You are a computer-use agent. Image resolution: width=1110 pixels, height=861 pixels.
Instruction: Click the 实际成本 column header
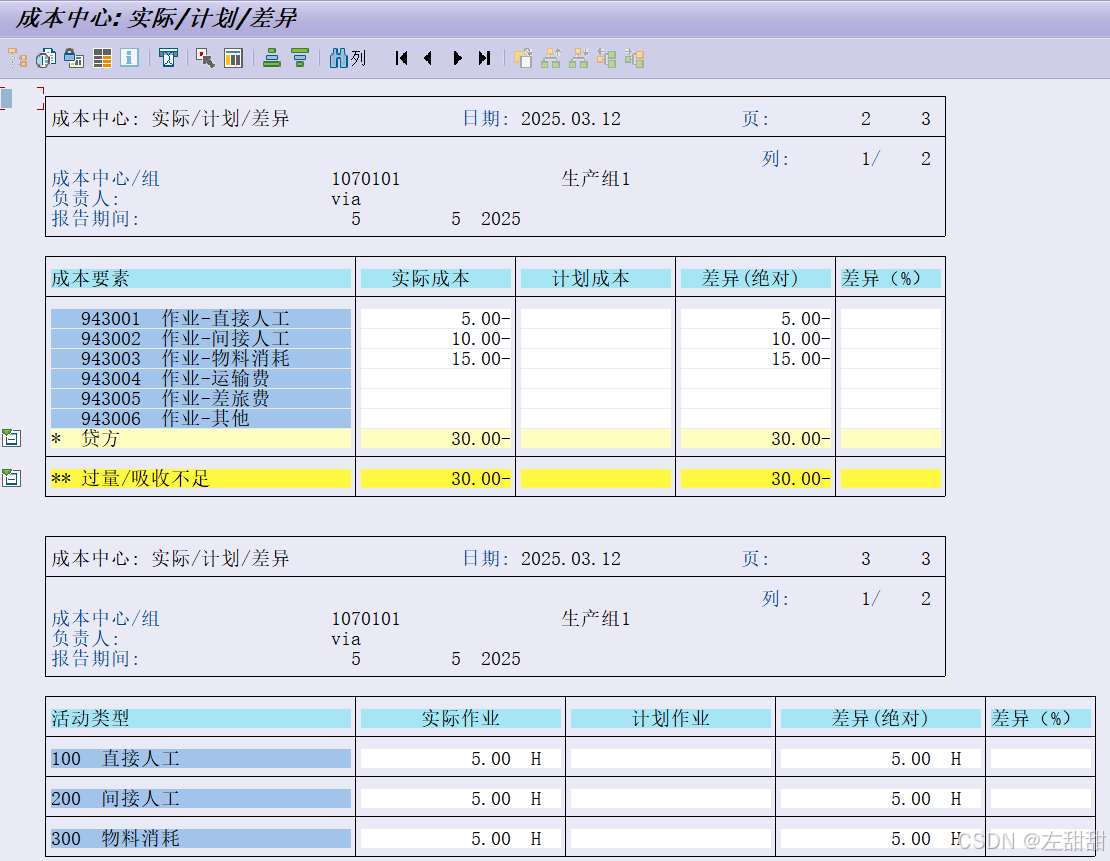click(x=436, y=278)
